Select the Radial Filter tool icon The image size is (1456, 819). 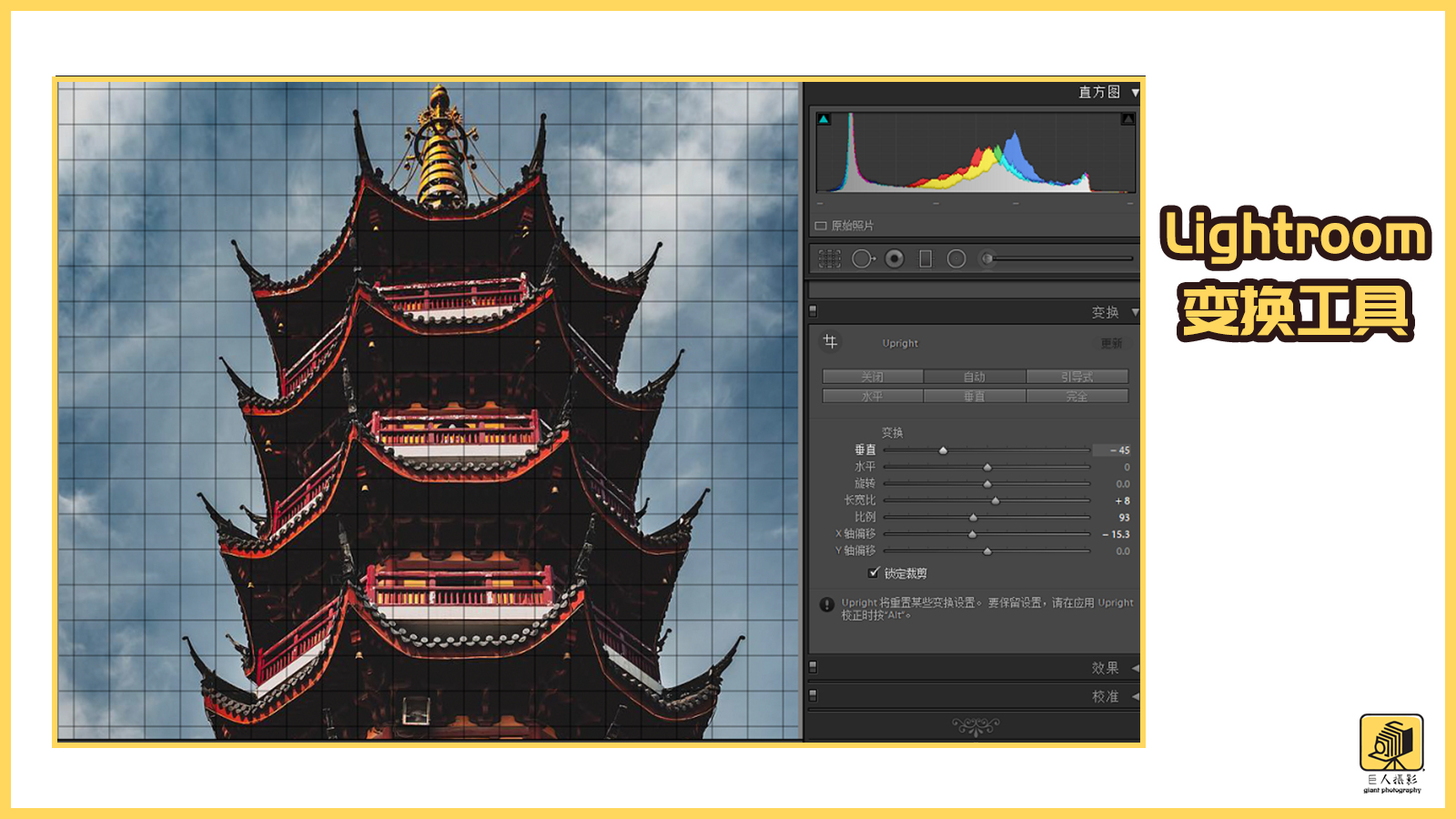[x=956, y=259]
